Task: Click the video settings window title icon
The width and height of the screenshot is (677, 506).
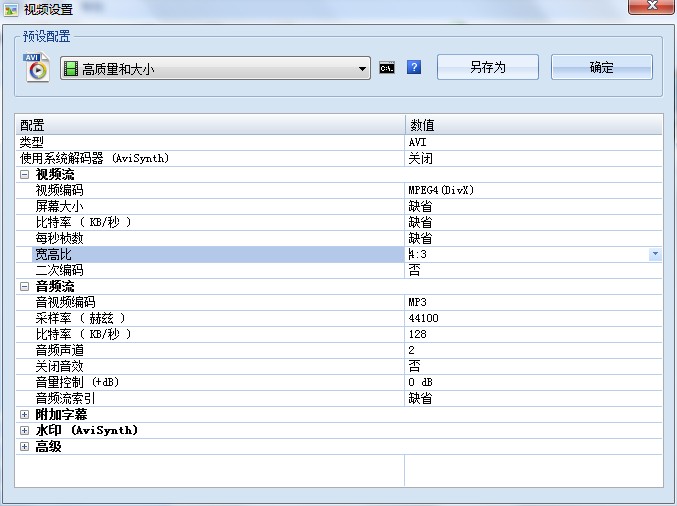Action: 11,9
